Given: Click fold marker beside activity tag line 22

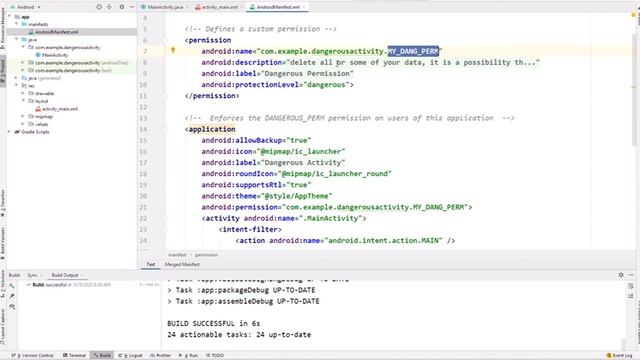Looking at the screenshot, I should 165,218.
